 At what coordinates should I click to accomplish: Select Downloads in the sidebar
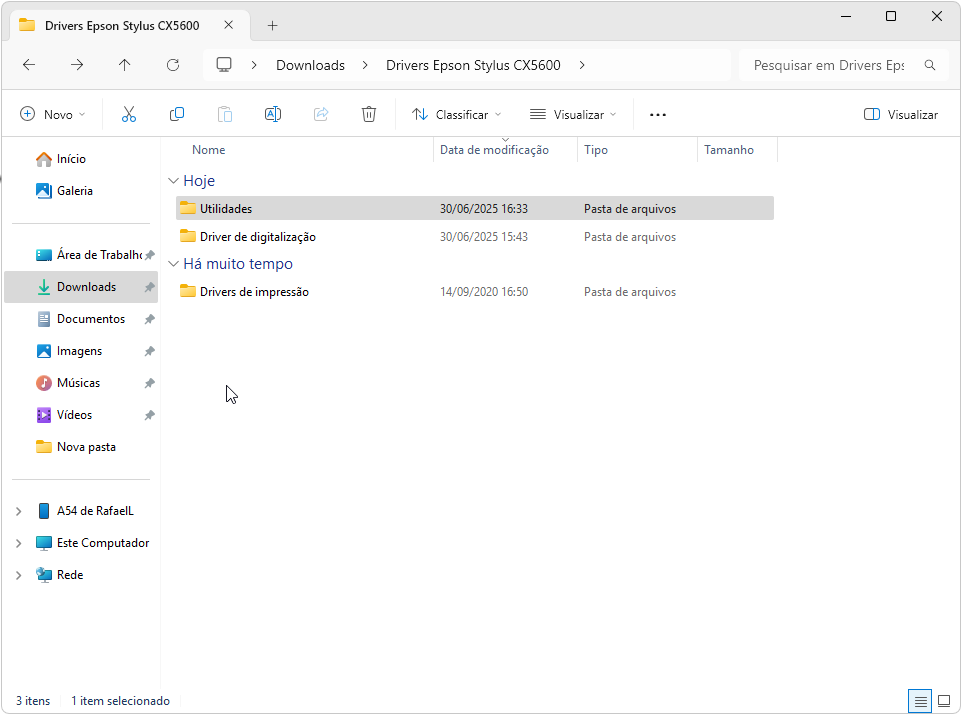pos(81,287)
